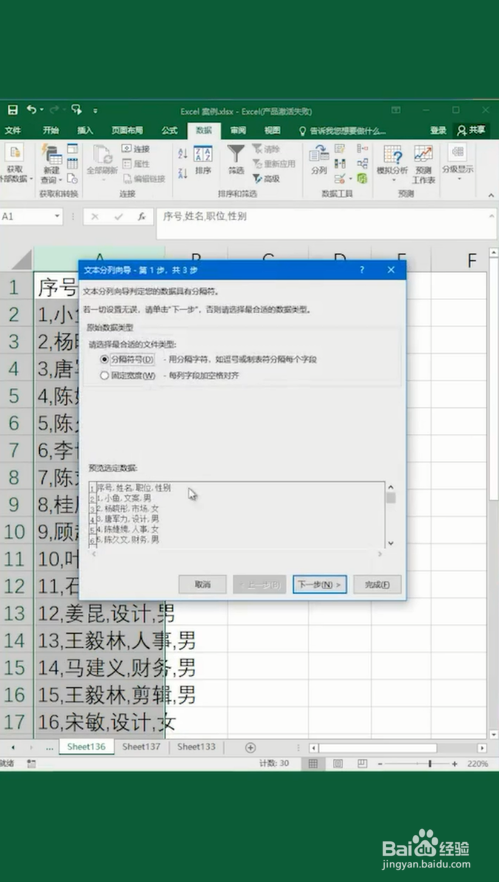
Task: Click the 220% zoom level
Action: coord(478,764)
